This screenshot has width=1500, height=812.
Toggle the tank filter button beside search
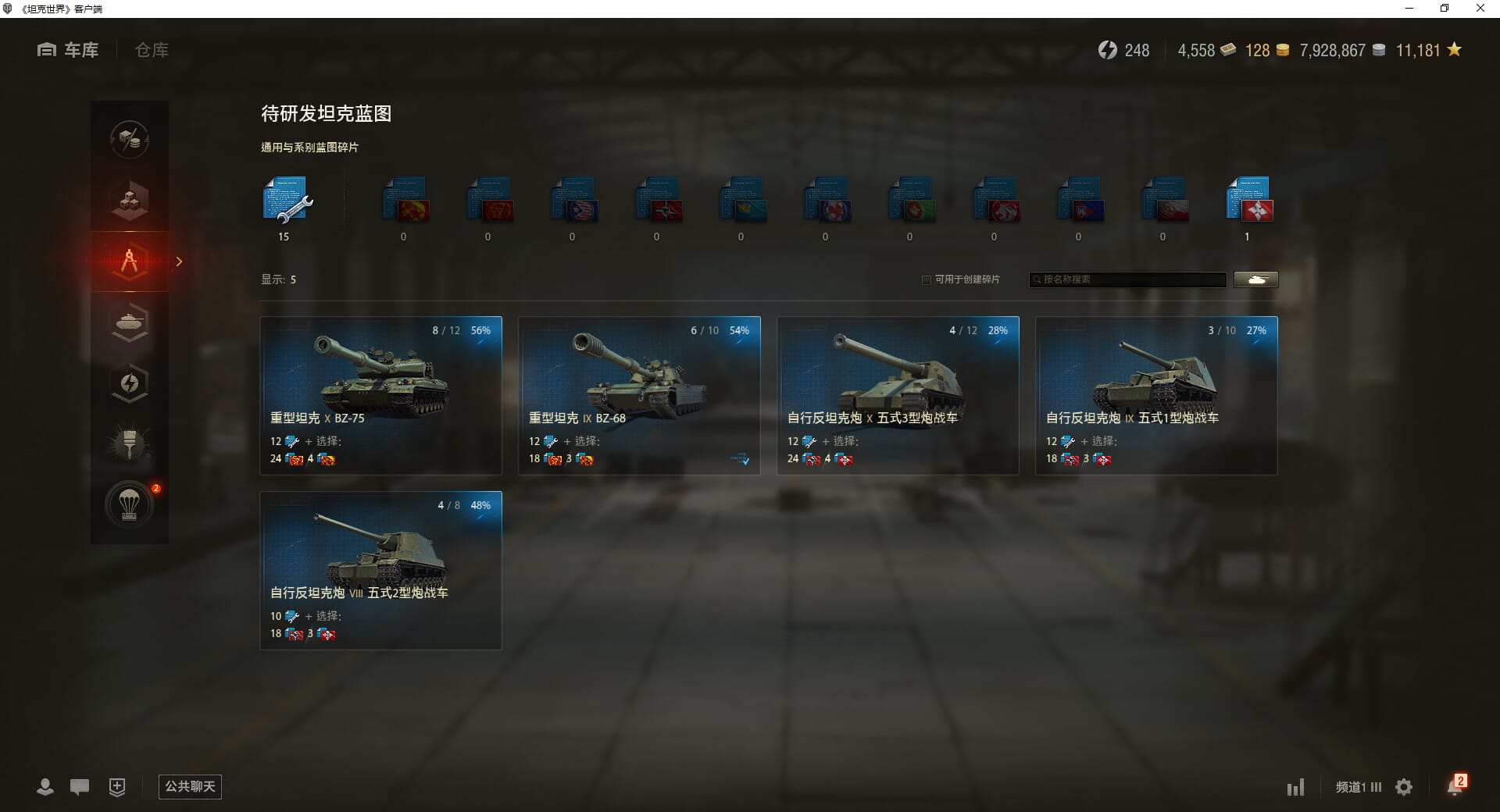(x=1256, y=280)
